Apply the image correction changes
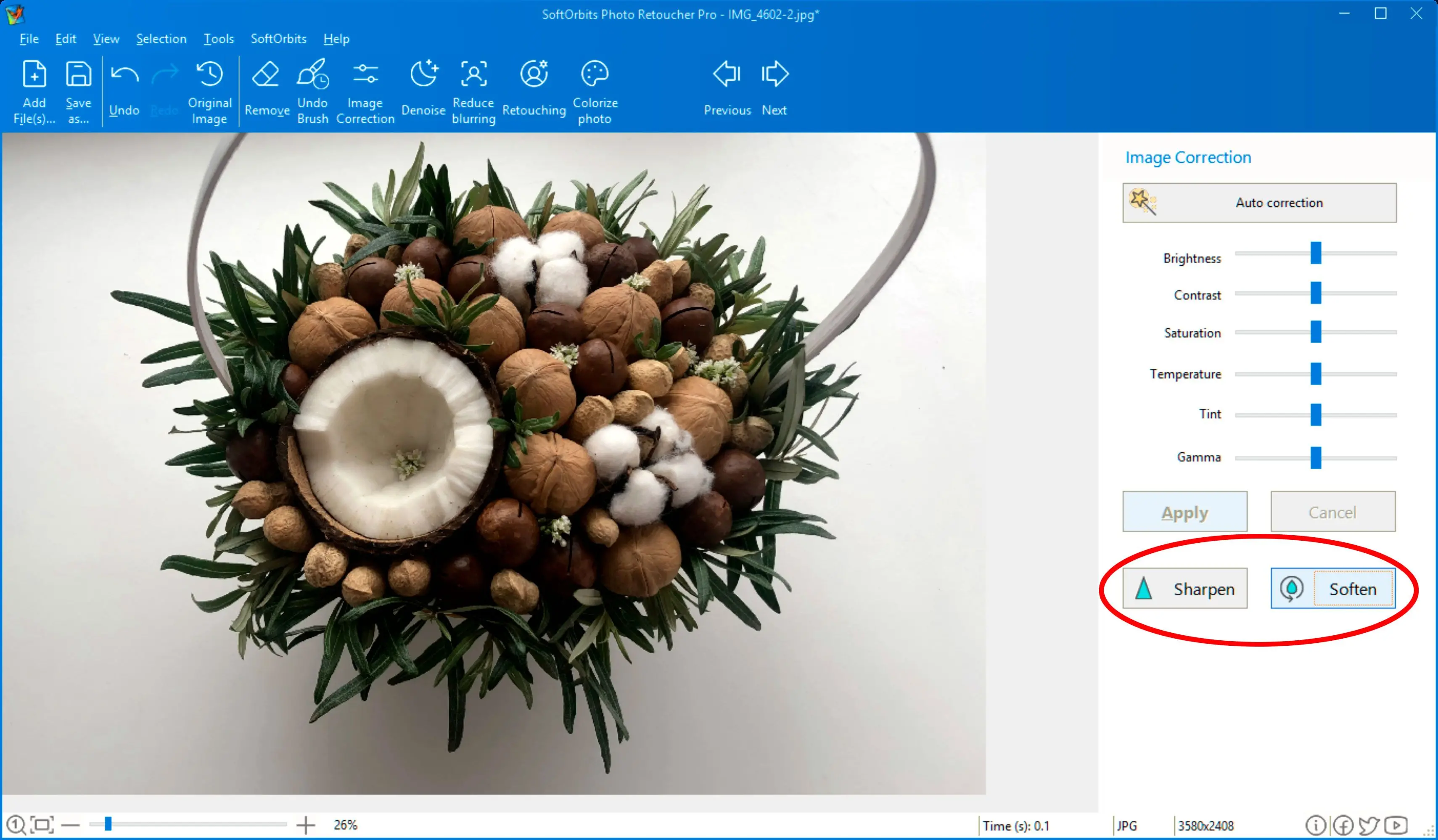Viewport: 1438px width, 840px height. click(x=1184, y=511)
